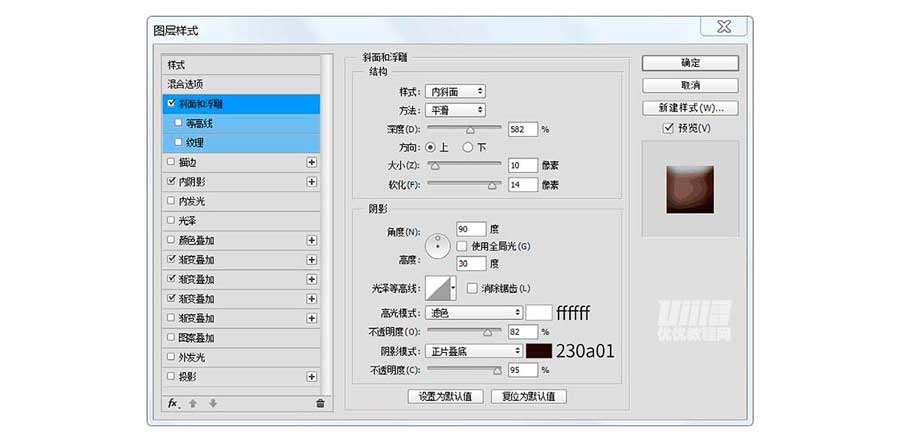Click the plus icon beside 内阴影
The image size is (900, 432).
(312, 182)
